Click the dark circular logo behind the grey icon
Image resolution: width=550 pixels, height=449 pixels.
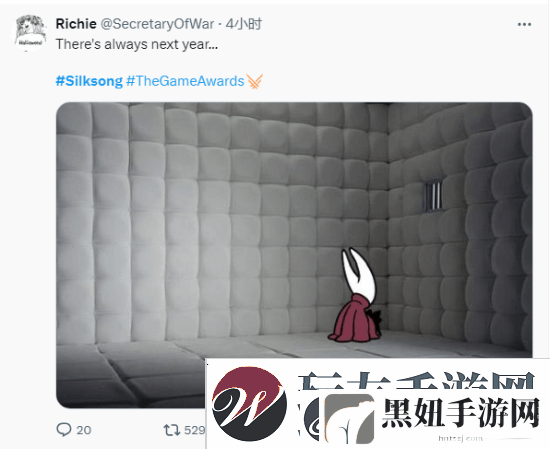[x=313, y=418]
